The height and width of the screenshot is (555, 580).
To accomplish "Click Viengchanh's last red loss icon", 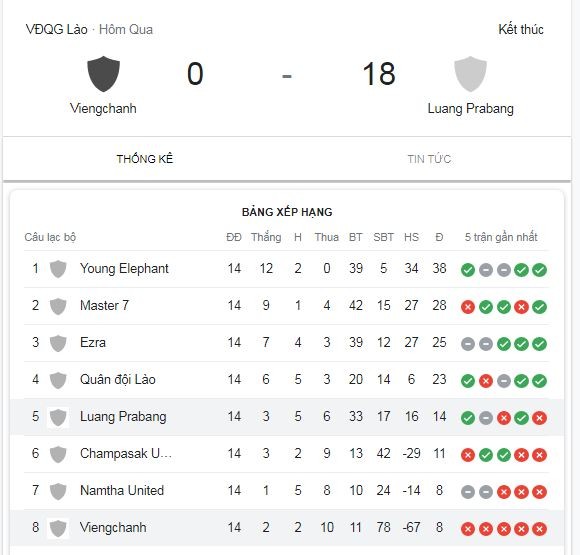I will (x=539, y=529).
